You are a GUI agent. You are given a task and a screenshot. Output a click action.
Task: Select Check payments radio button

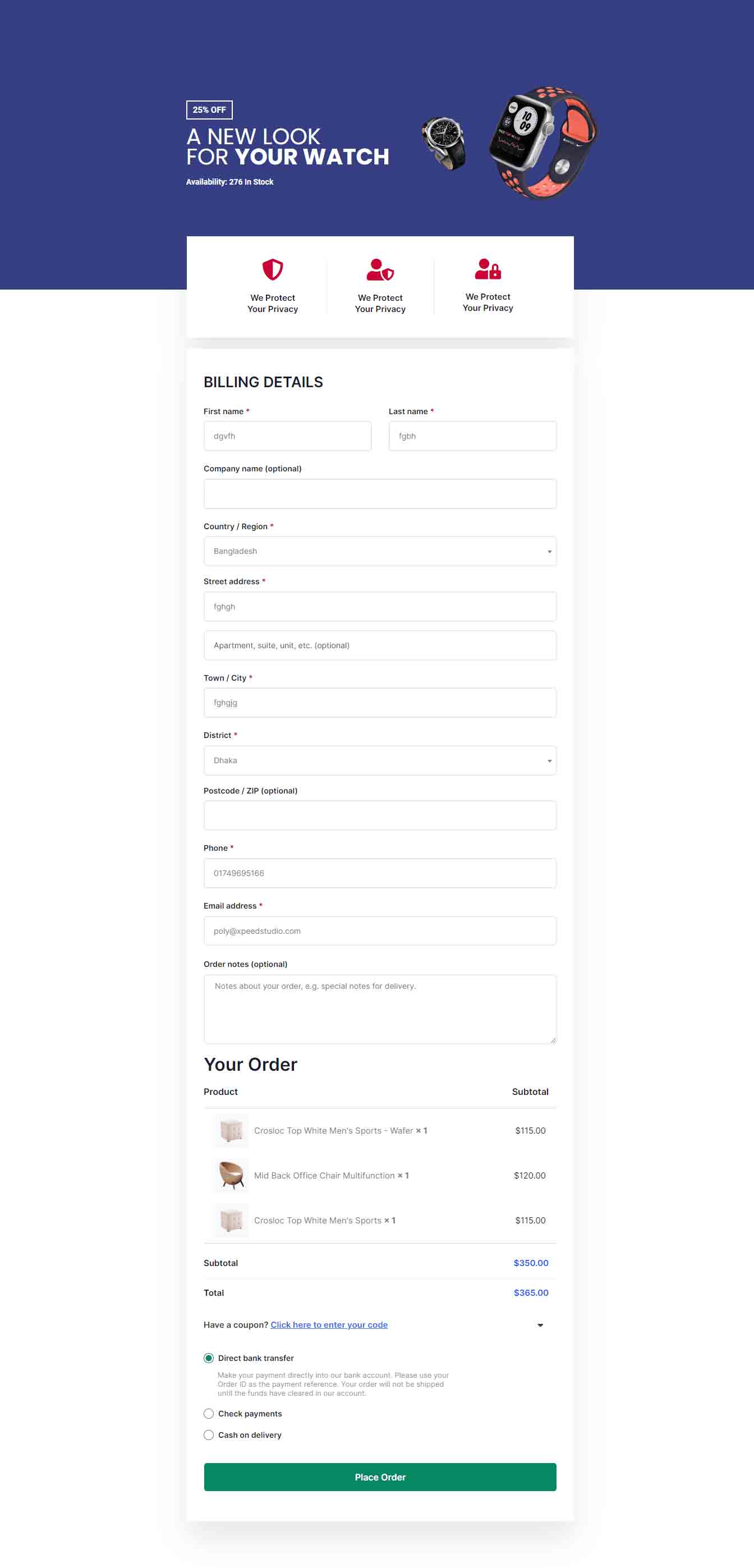click(x=209, y=1413)
